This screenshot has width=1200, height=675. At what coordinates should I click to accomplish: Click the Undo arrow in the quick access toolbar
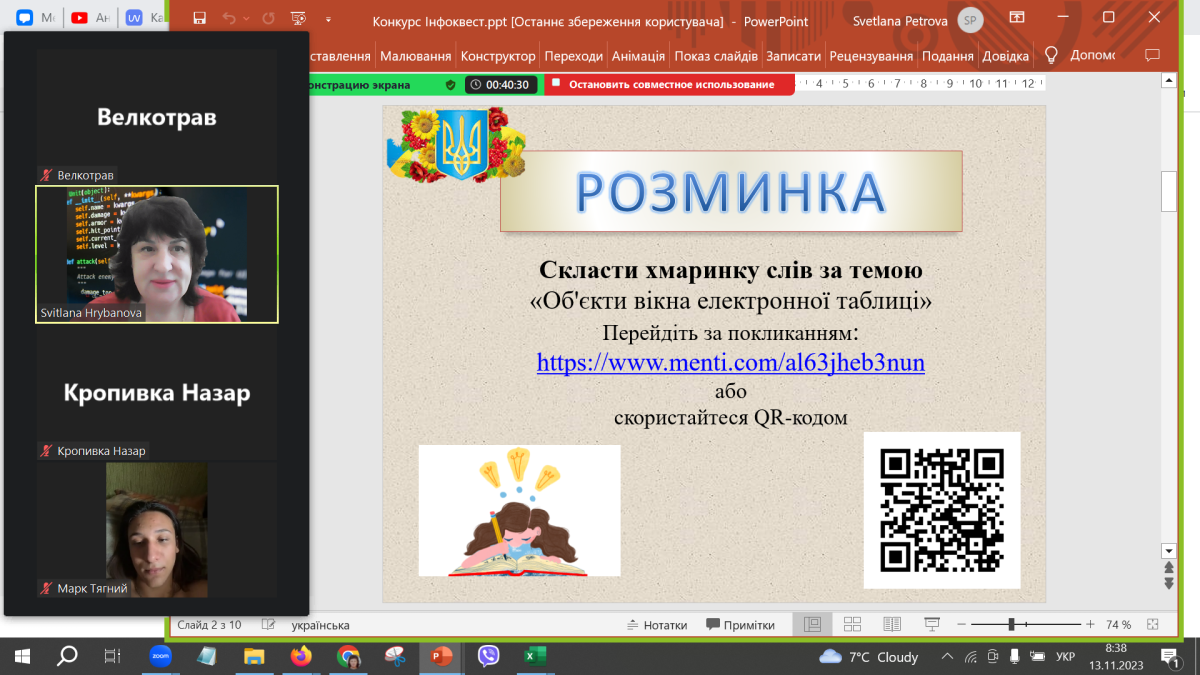(230, 19)
